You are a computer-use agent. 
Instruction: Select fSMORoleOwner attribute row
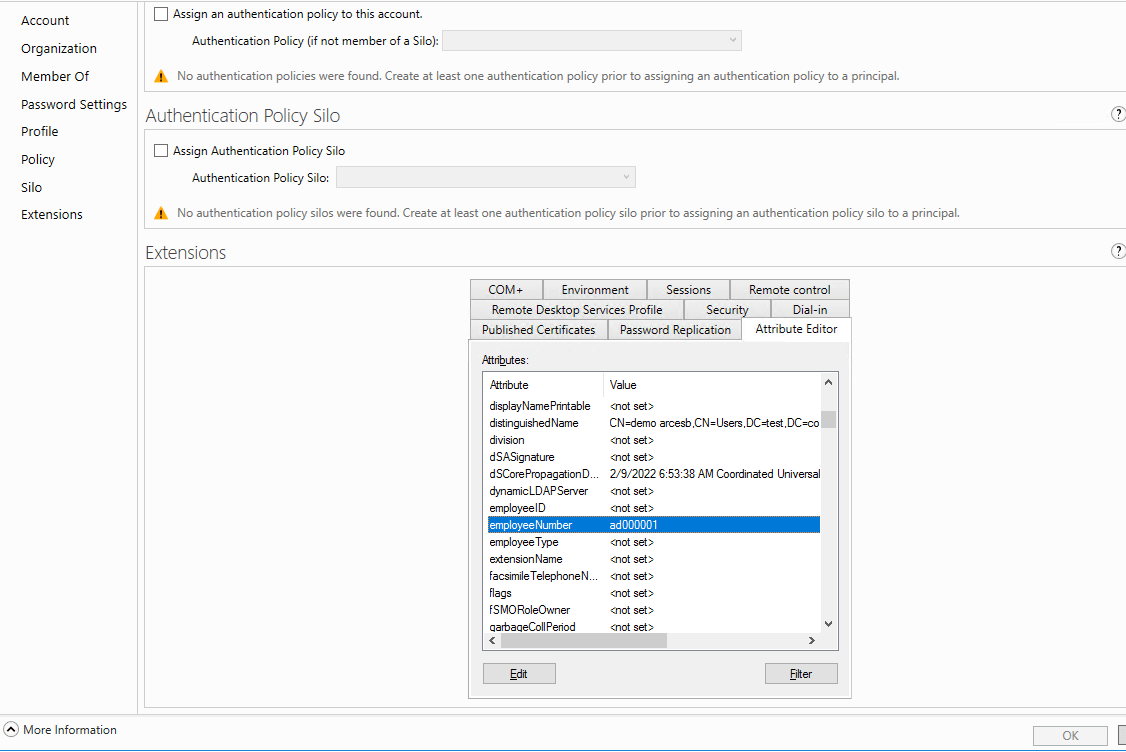tap(653, 610)
